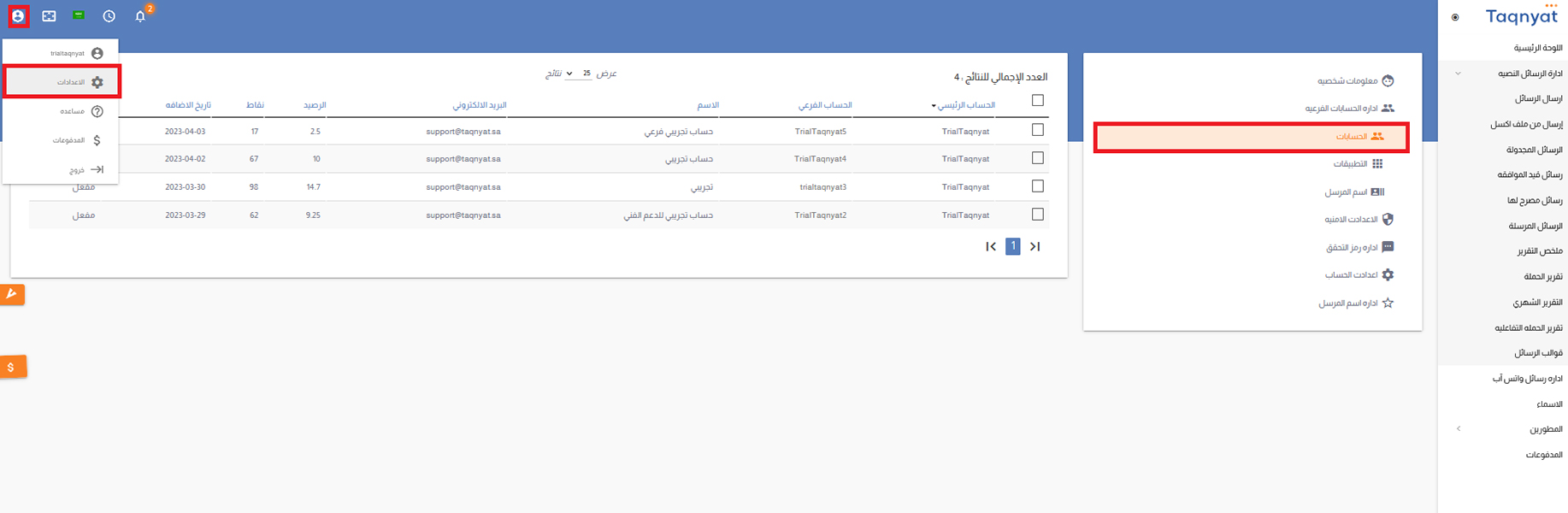Open the notifications bell icon
Viewport: 1568px width, 513px height.
pyautogui.click(x=140, y=16)
